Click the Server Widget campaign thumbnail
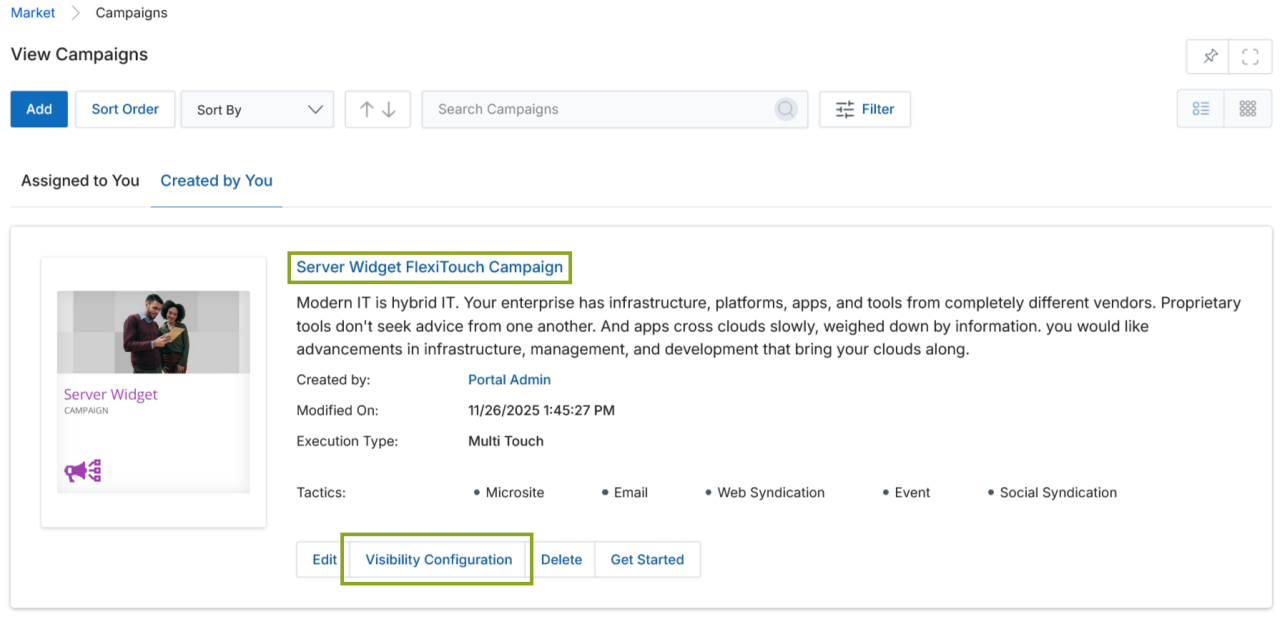1280x619 pixels. (x=154, y=392)
